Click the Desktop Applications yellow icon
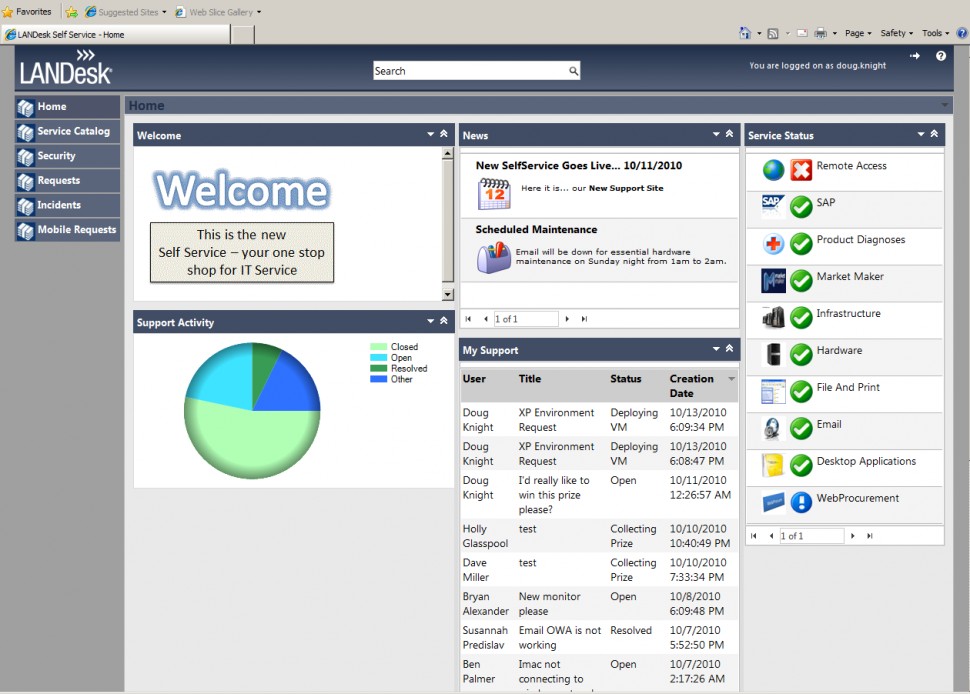The image size is (970, 694). (x=773, y=465)
